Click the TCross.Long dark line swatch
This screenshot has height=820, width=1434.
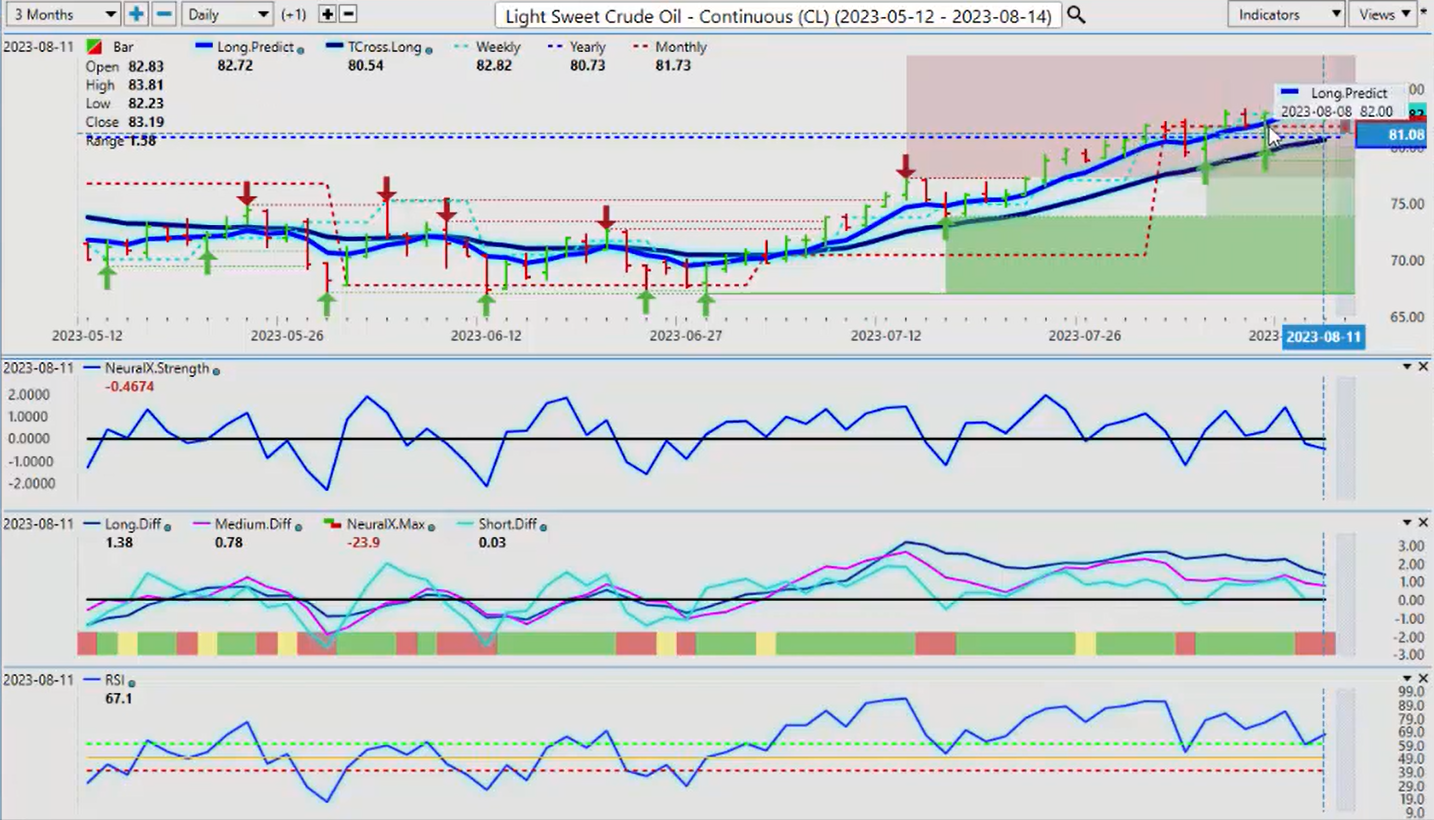coord(334,47)
